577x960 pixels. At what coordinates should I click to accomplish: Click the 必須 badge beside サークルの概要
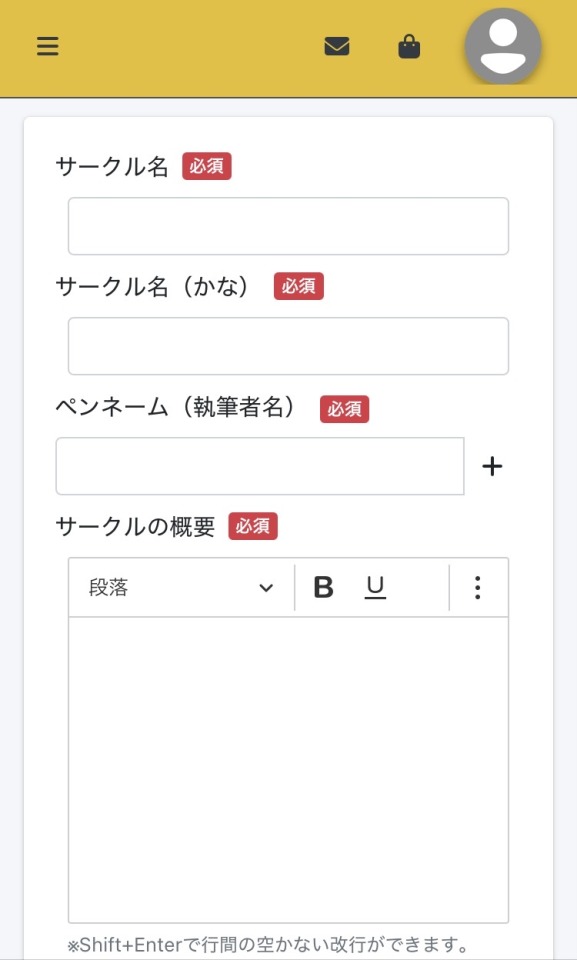point(253,527)
